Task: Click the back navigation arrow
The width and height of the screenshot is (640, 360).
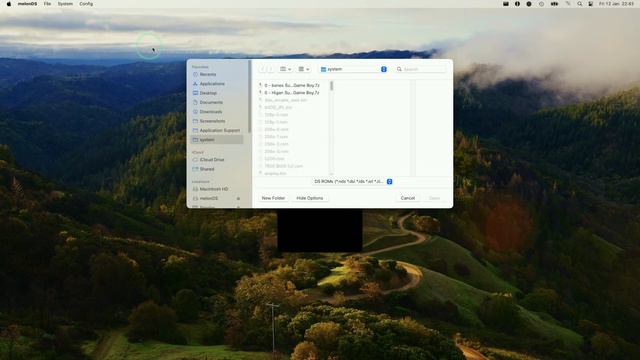Action: pyautogui.click(x=262, y=69)
